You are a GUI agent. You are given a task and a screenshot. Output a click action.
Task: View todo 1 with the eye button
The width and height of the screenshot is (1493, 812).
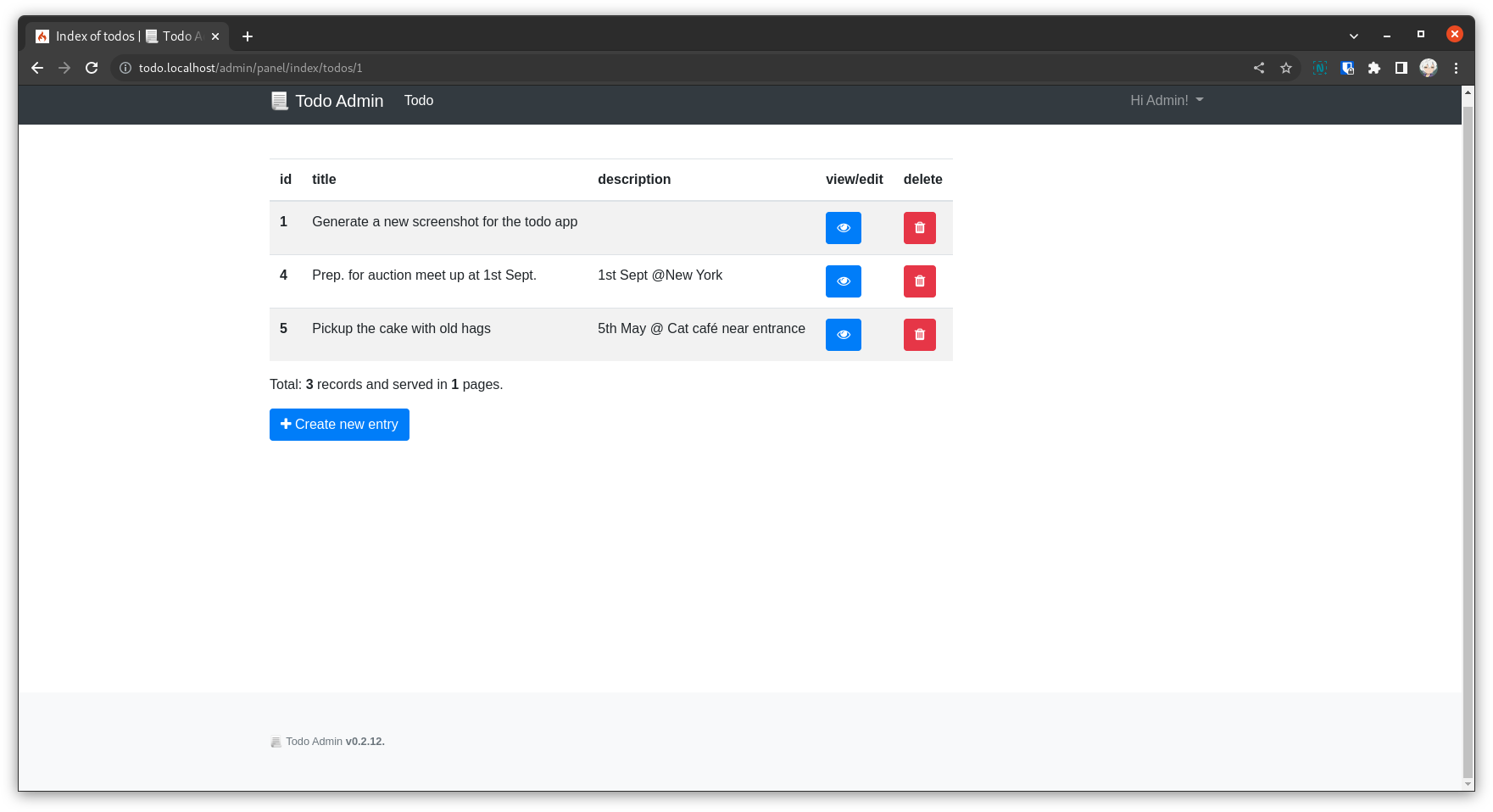point(843,228)
